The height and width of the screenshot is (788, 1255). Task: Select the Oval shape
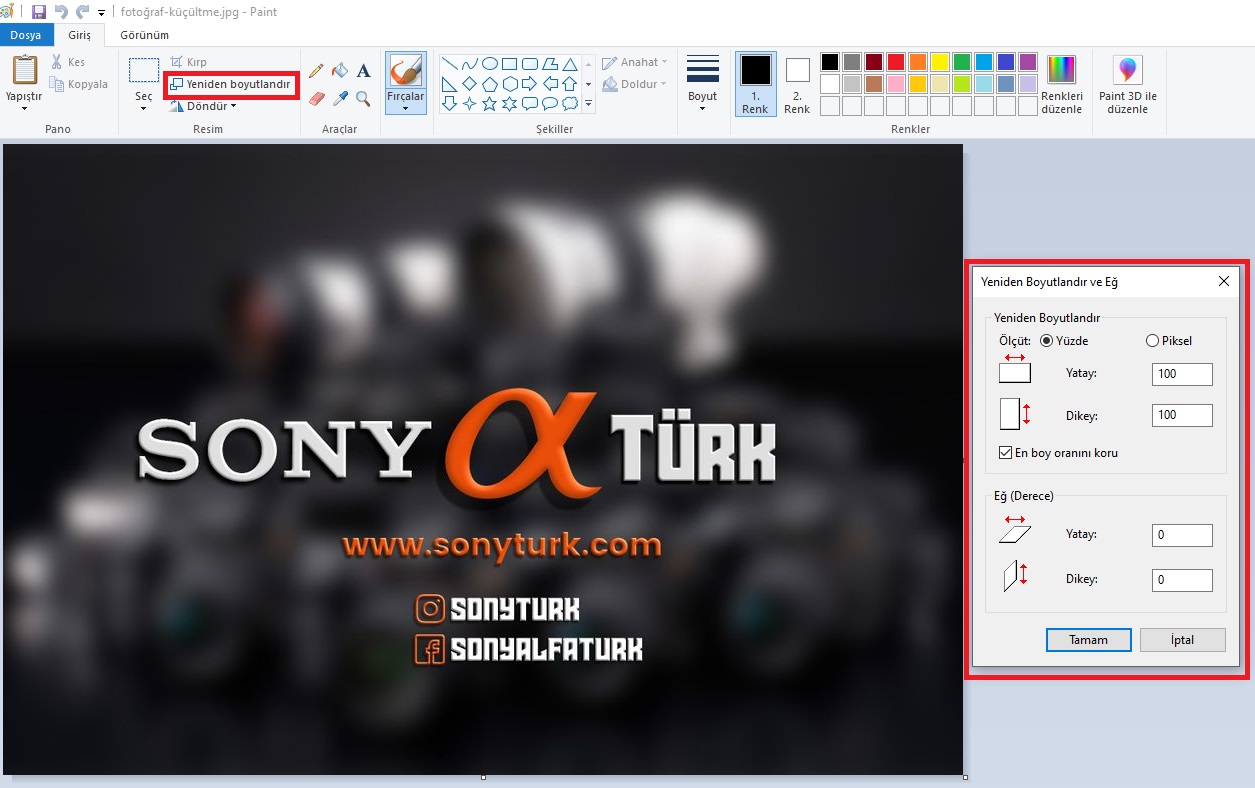pyautogui.click(x=489, y=63)
